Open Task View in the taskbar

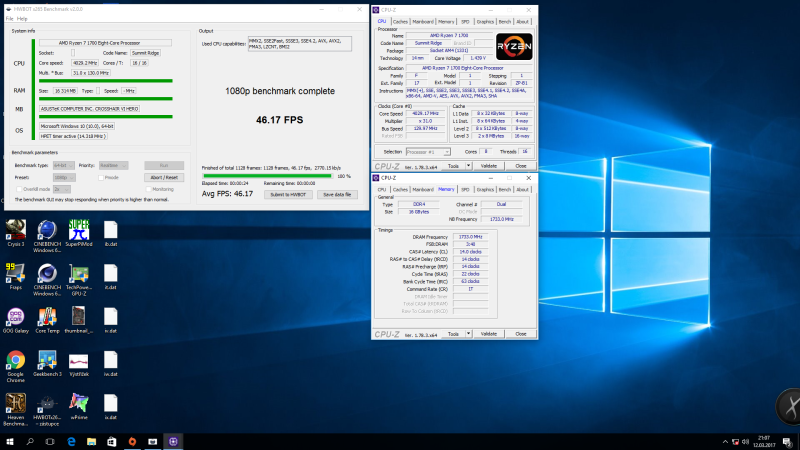tap(50, 441)
